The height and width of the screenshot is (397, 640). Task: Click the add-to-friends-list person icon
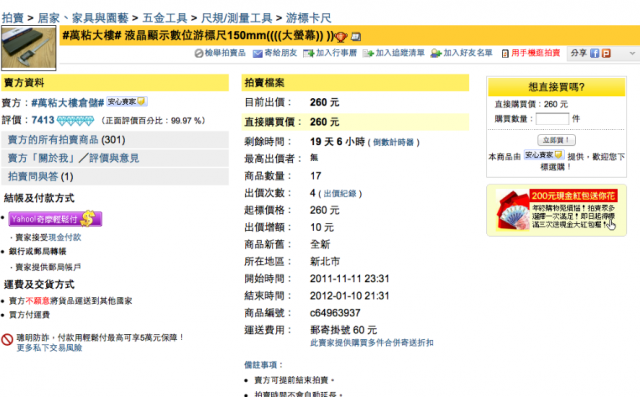436,53
